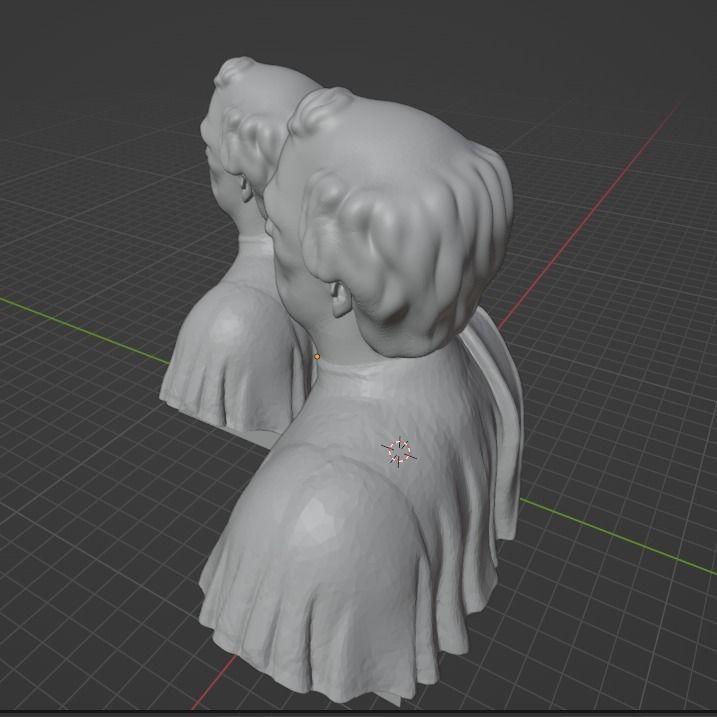Select the orange object origin dot
Viewport: 717px width, 717px height.
(317, 357)
